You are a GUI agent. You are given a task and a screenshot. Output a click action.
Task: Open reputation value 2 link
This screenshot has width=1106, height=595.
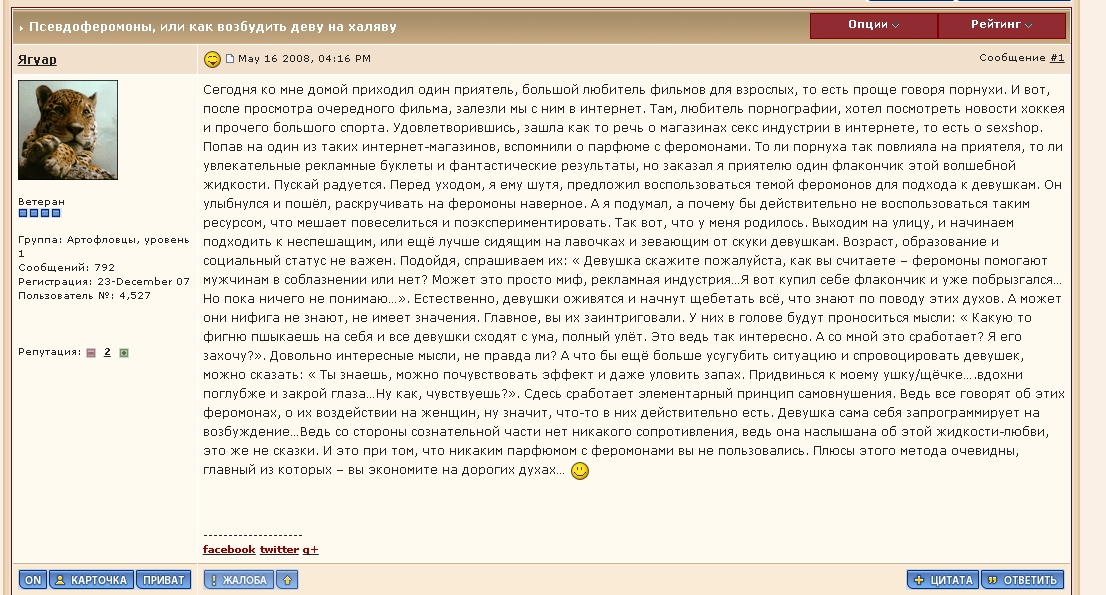pos(107,352)
